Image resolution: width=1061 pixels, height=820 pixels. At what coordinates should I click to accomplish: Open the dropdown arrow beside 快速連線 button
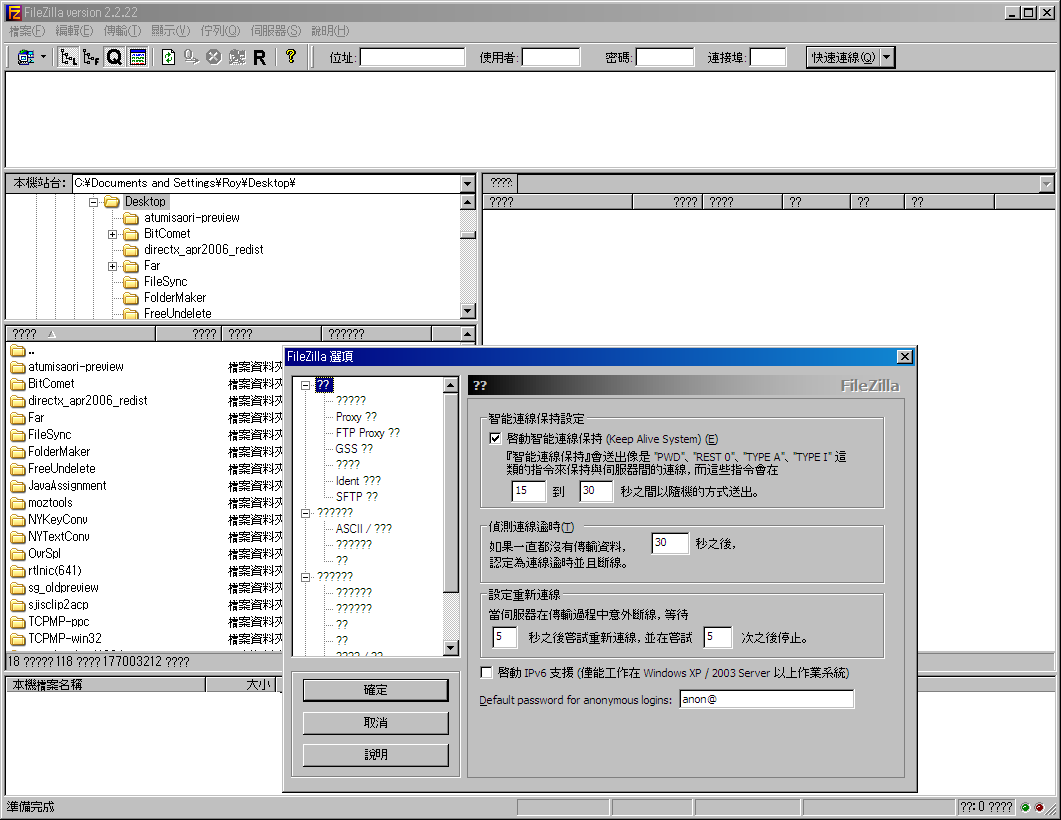pos(887,58)
